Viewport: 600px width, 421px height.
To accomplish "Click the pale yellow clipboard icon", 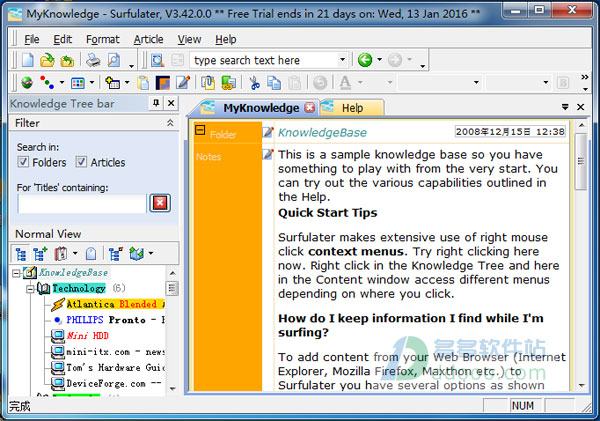I will [x=143, y=83].
